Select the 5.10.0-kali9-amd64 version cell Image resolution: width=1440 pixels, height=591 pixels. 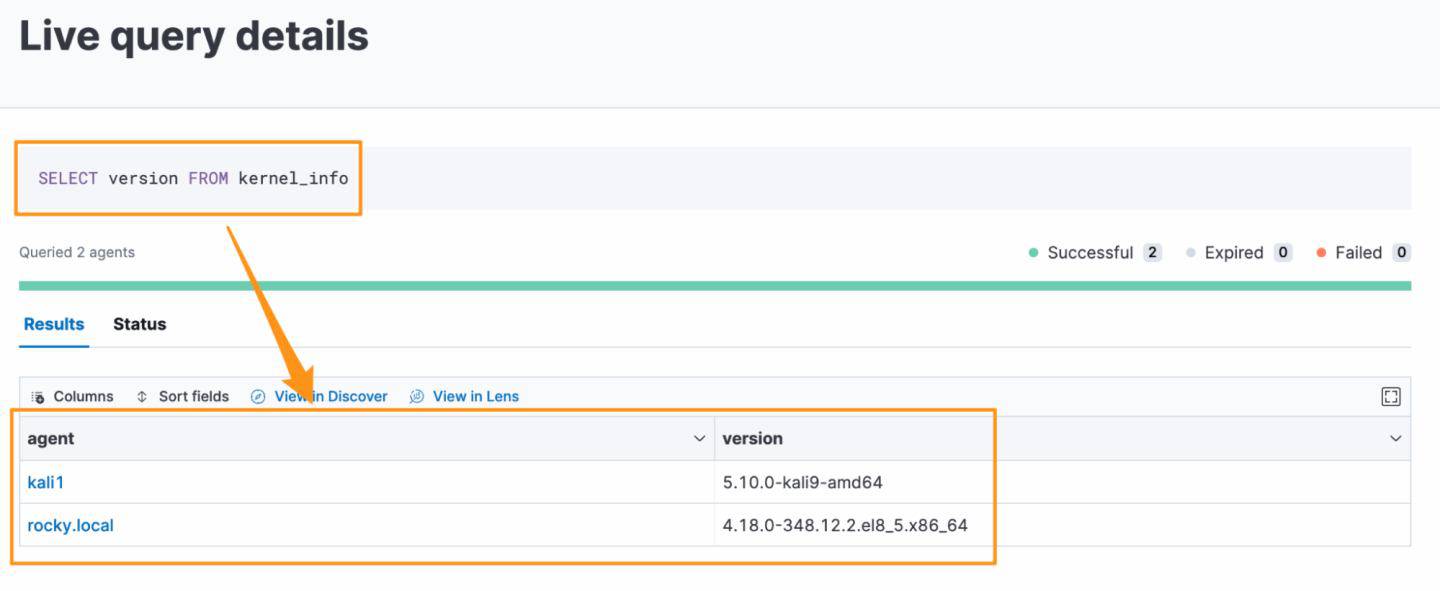[802, 482]
